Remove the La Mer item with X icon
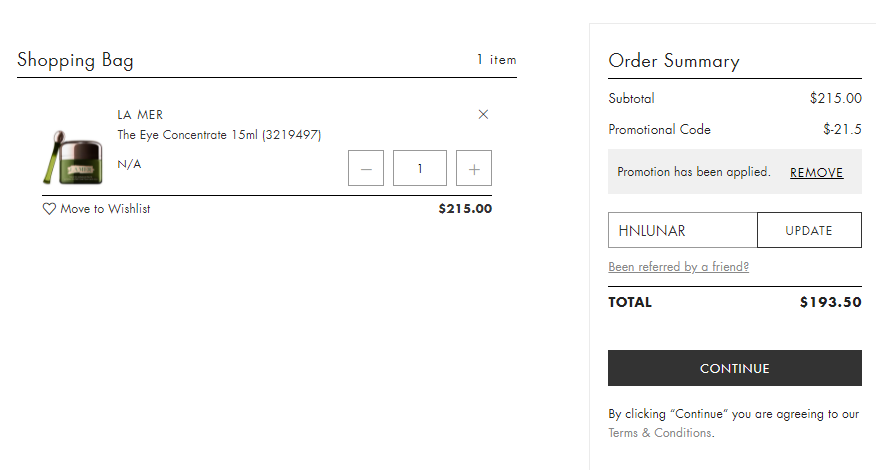The width and height of the screenshot is (876, 470). coord(484,115)
